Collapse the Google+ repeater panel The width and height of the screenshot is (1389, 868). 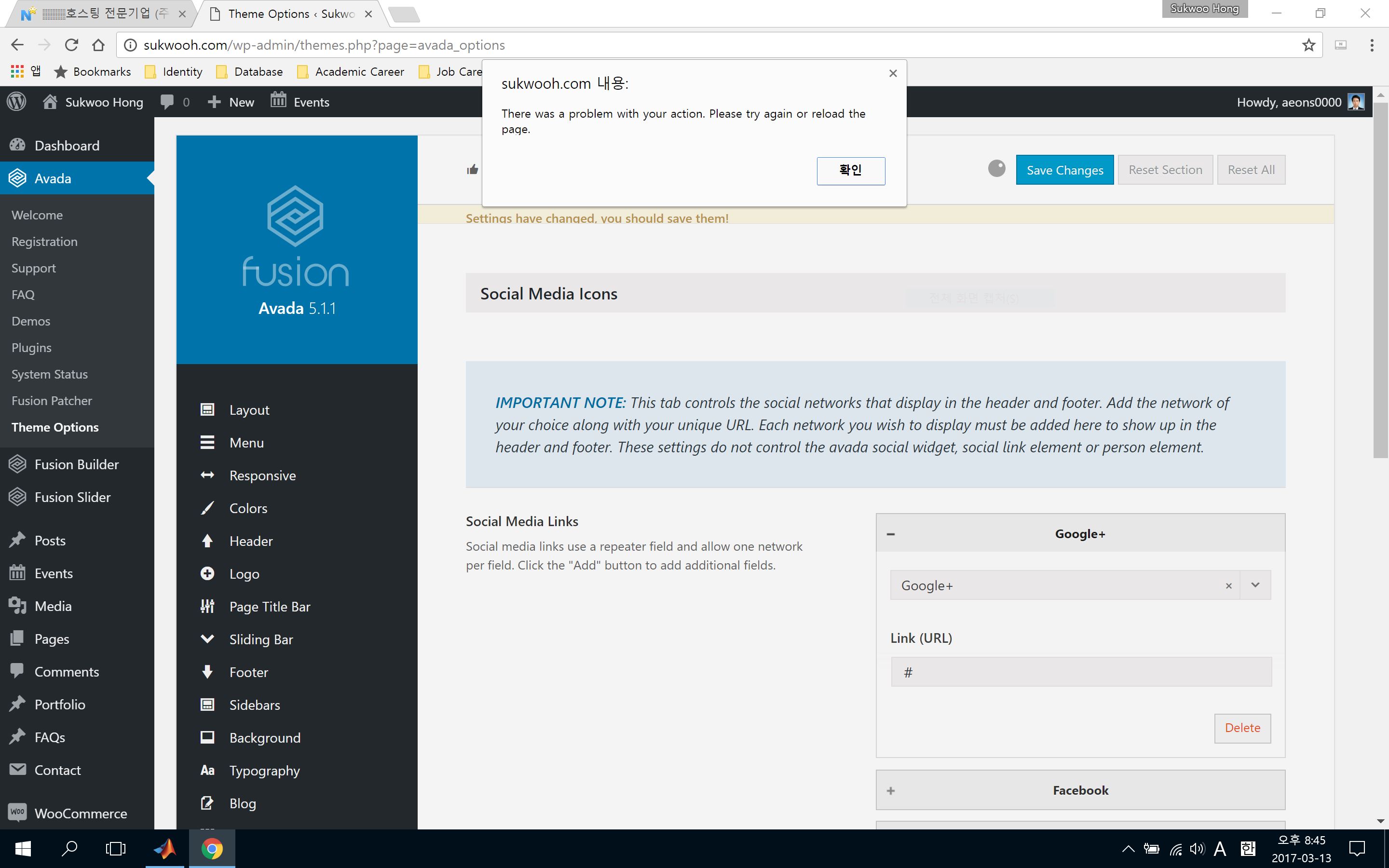(890, 534)
